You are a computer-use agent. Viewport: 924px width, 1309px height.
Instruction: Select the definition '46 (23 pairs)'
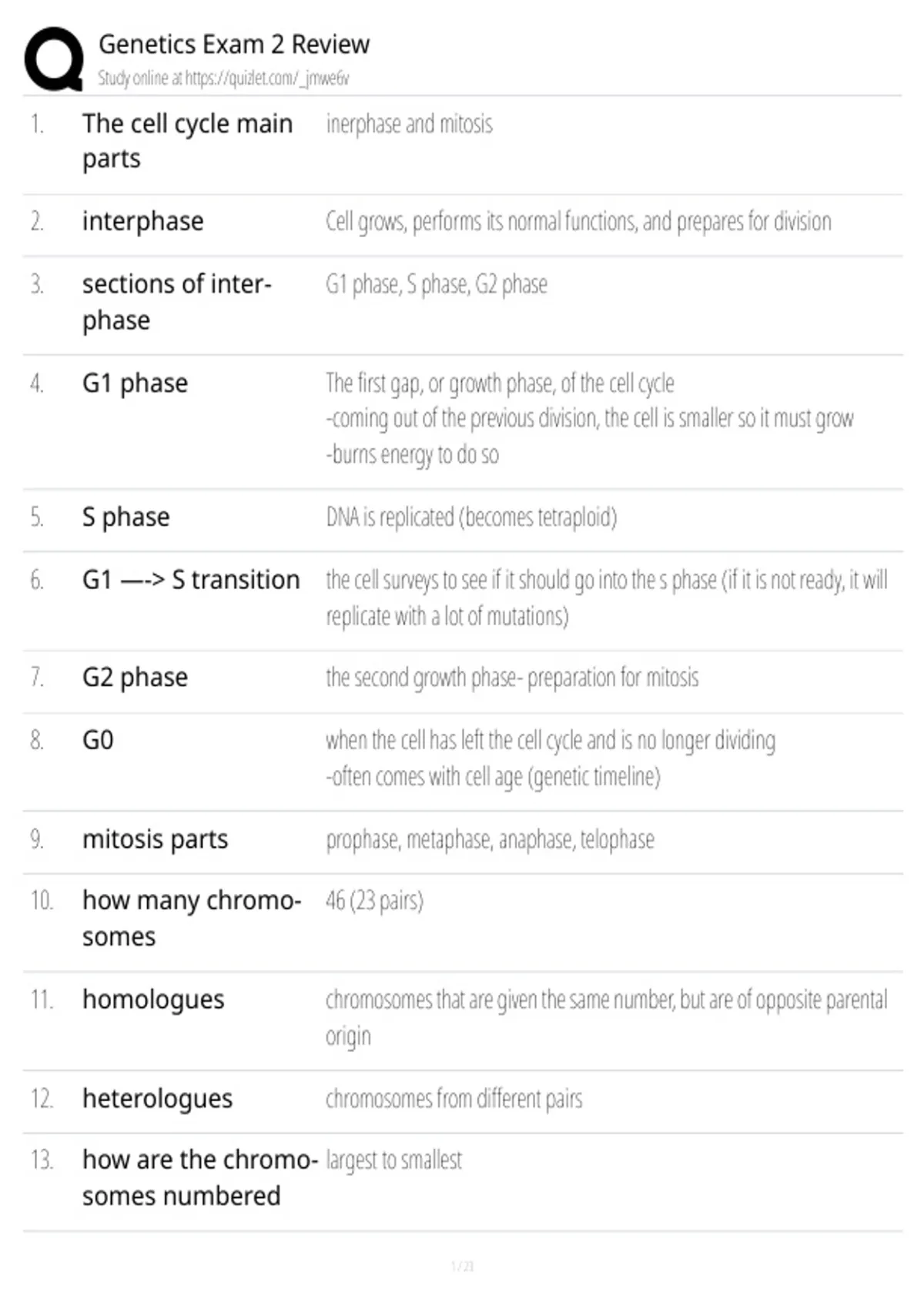pyautogui.click(x=374, y=900)
